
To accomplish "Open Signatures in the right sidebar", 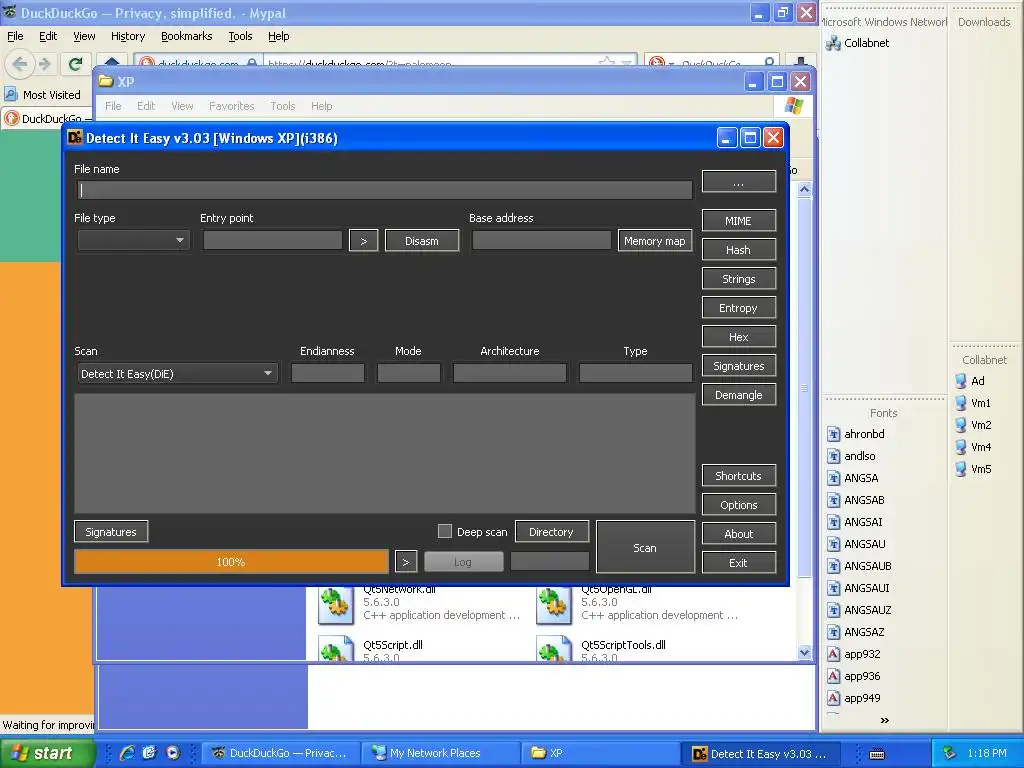I will tap(739, 366).
